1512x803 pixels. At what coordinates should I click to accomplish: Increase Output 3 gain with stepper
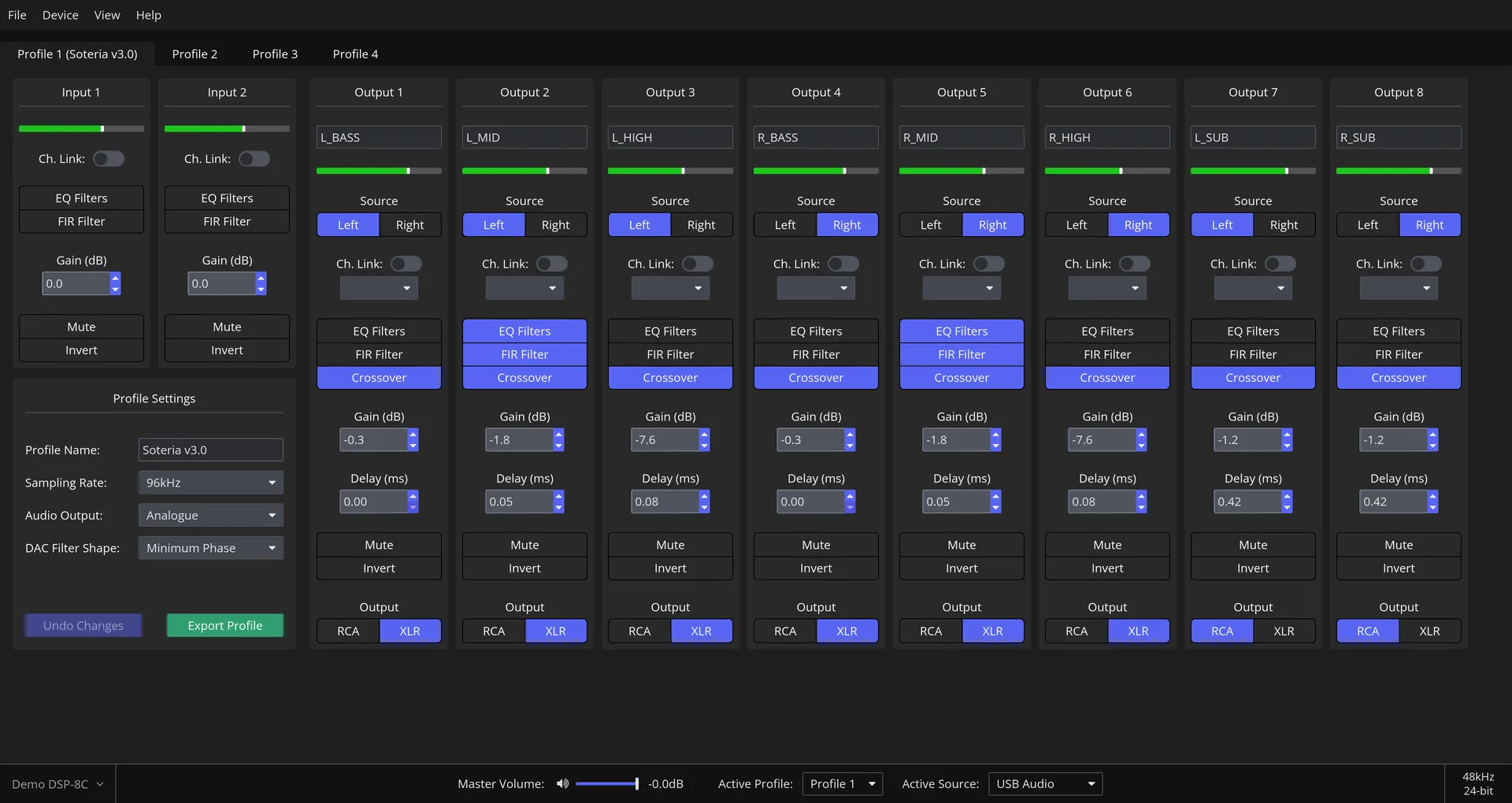point(705,435)
